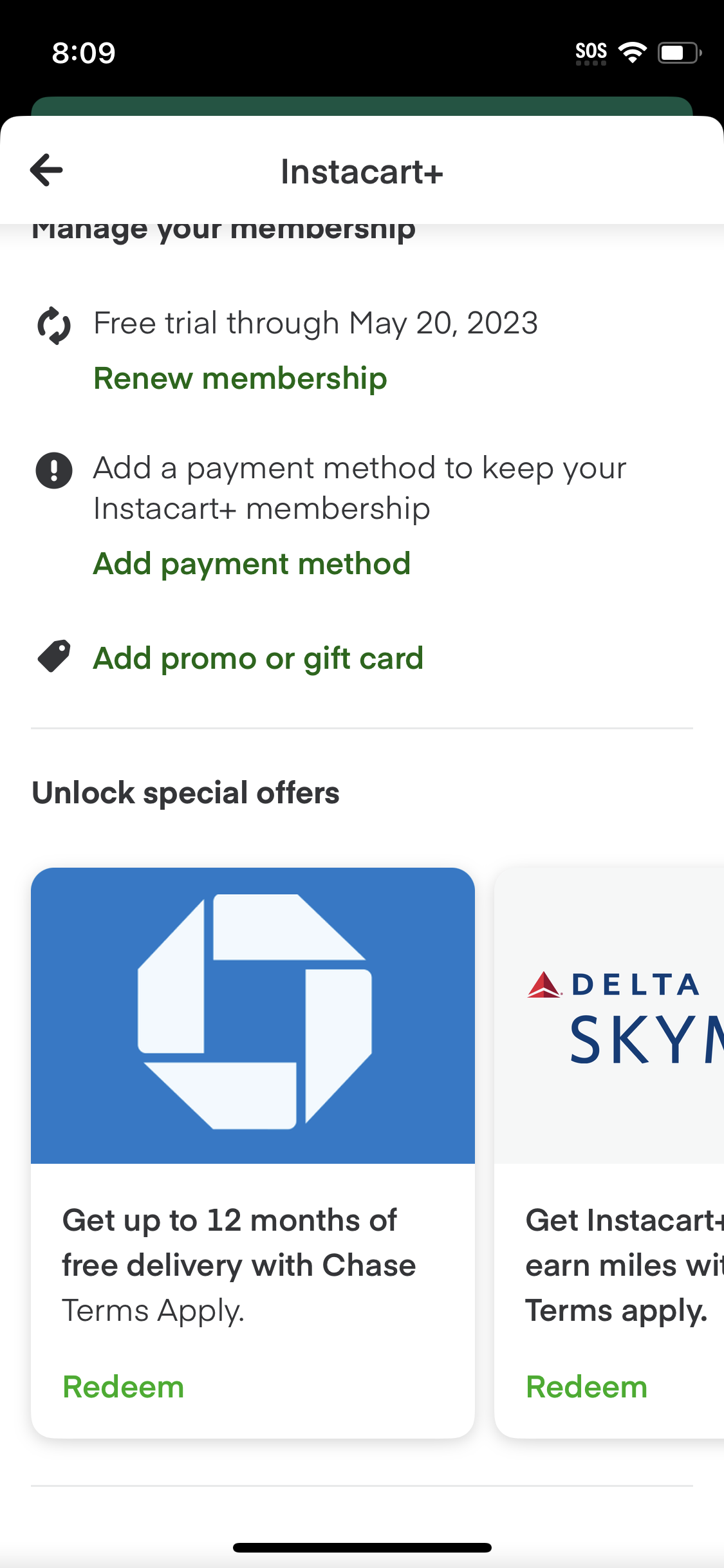Redeem the Delta SkyMiles offer
The image size is (724, 1568).
pyautogui.click(x=586, y=1386)
